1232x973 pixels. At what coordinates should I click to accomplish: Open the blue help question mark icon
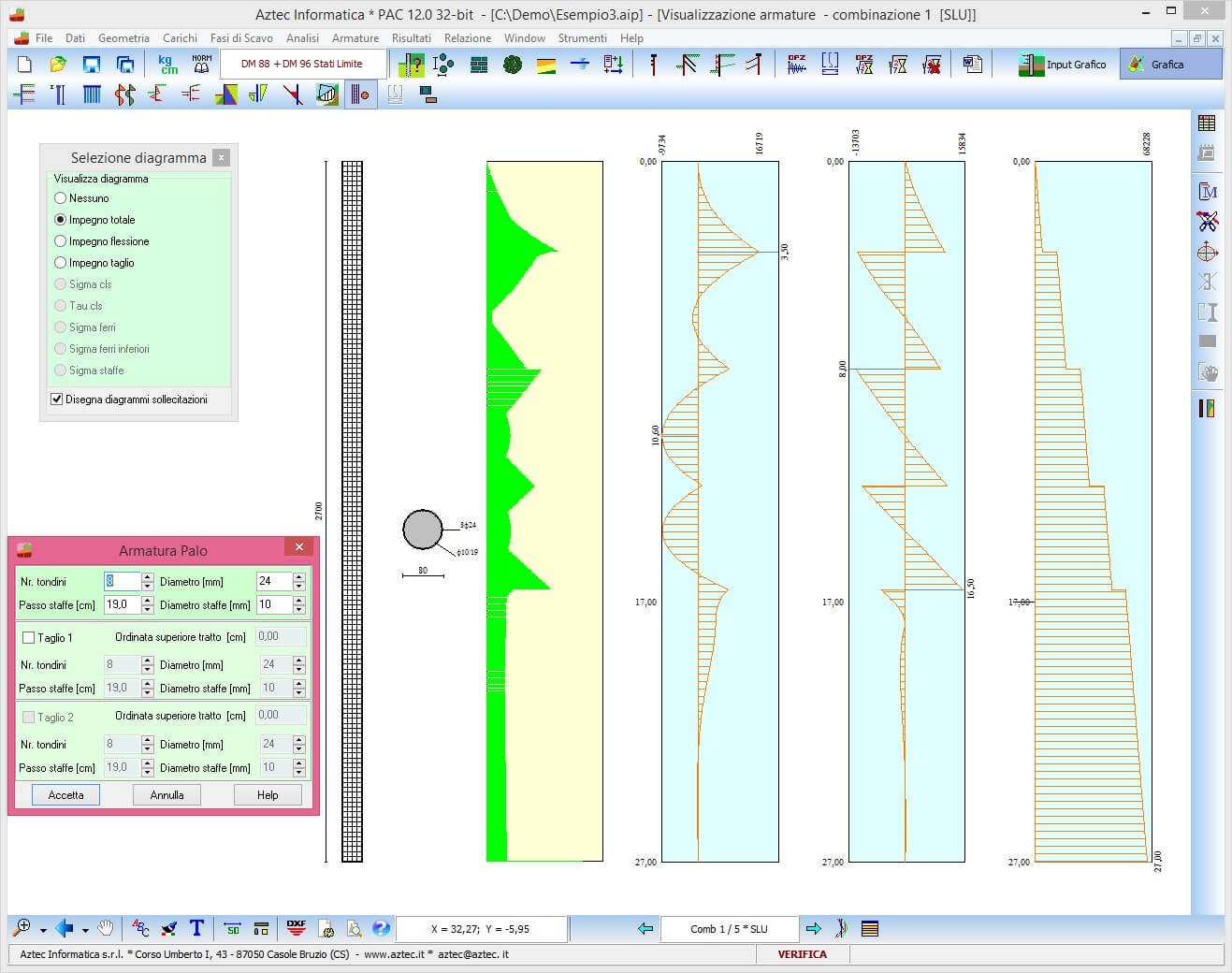(381, 928)
